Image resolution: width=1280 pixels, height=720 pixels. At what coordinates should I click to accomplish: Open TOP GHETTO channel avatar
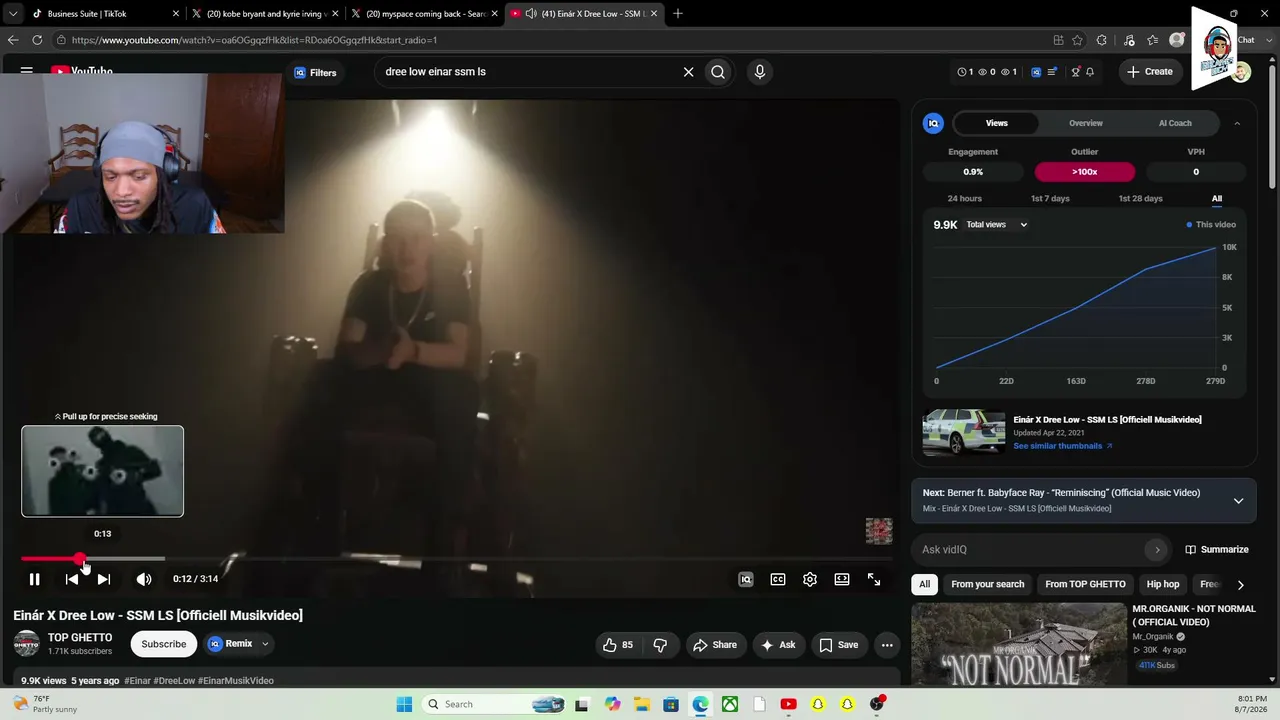click(27, 644)
